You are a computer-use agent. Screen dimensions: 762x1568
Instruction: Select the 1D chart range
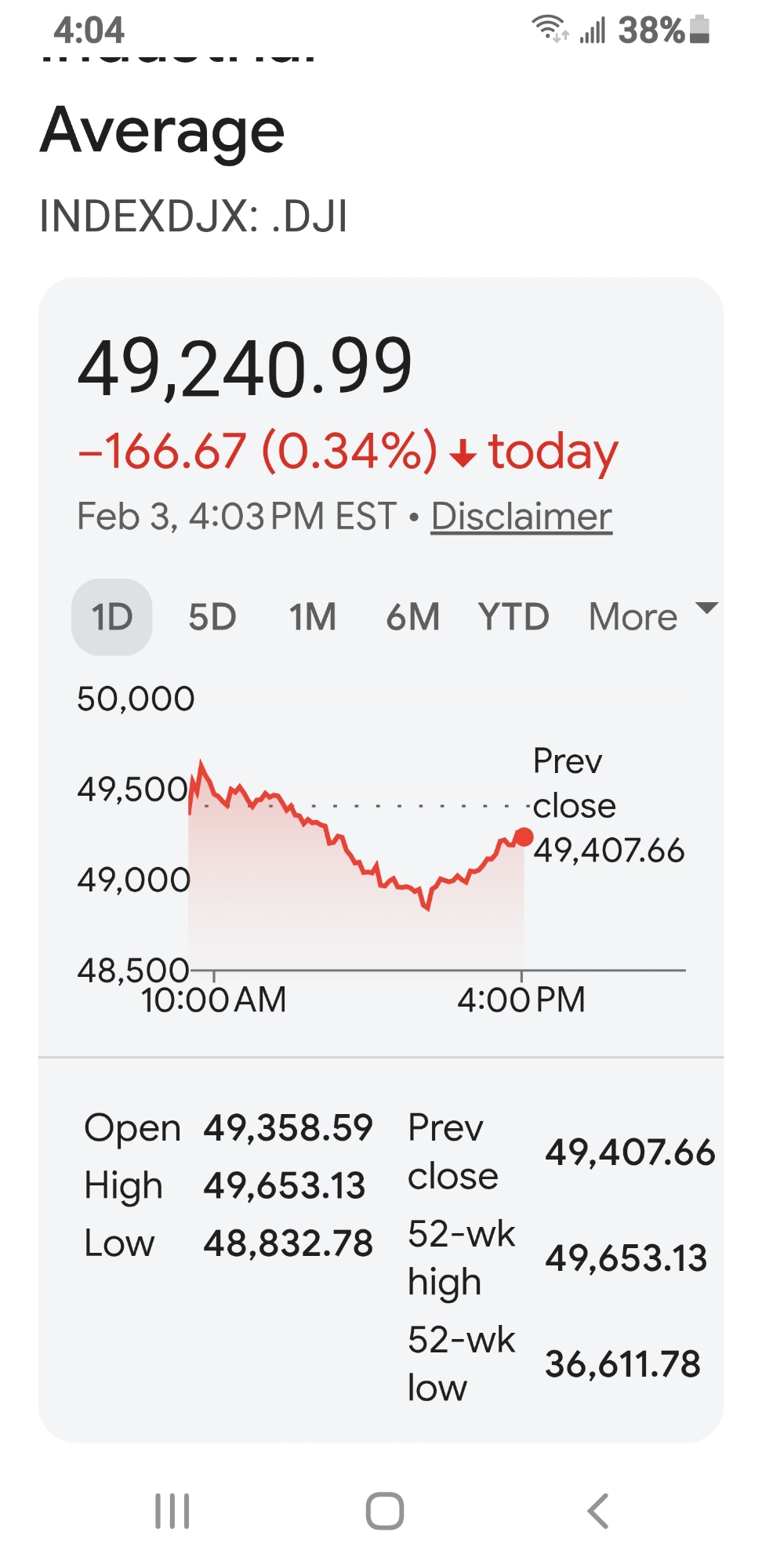[111, 617]
